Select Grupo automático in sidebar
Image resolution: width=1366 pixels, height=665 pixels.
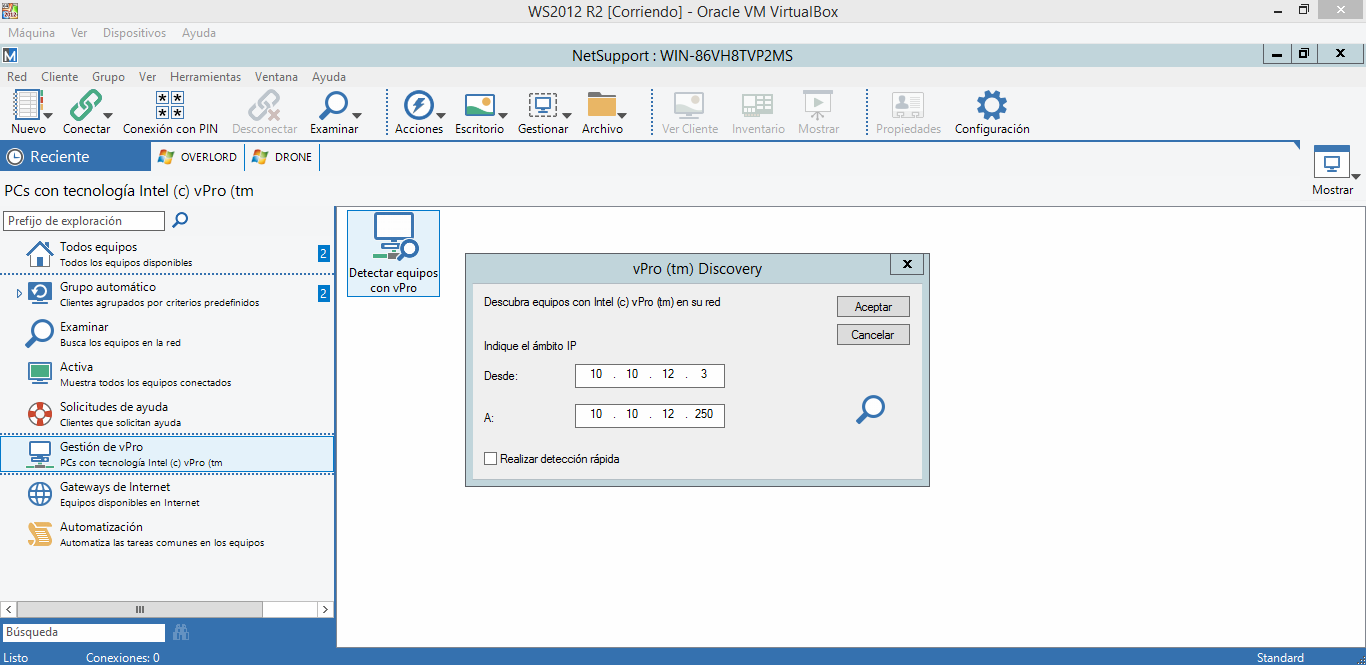click(167, 294)
